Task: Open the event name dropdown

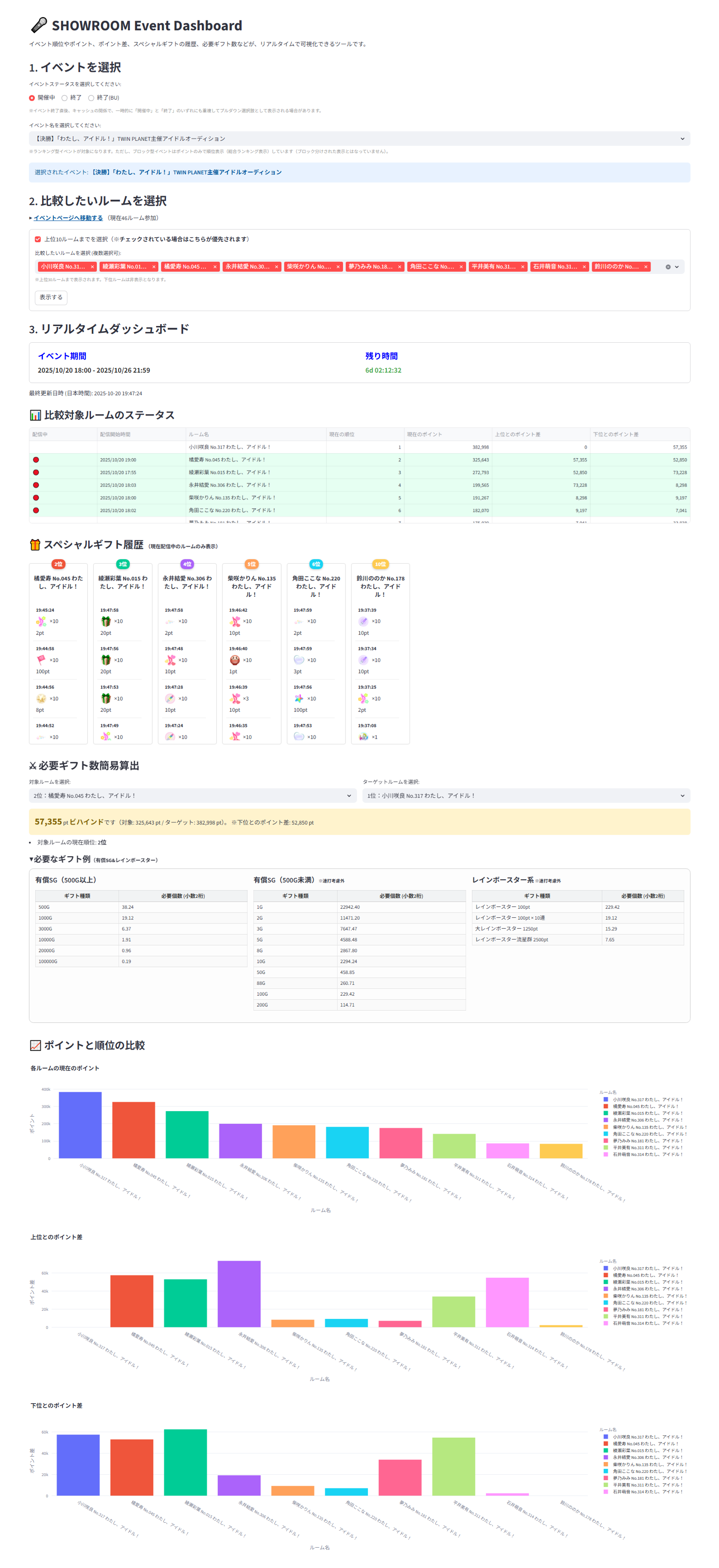Action: pyautogui.click(x=359, y=139)
